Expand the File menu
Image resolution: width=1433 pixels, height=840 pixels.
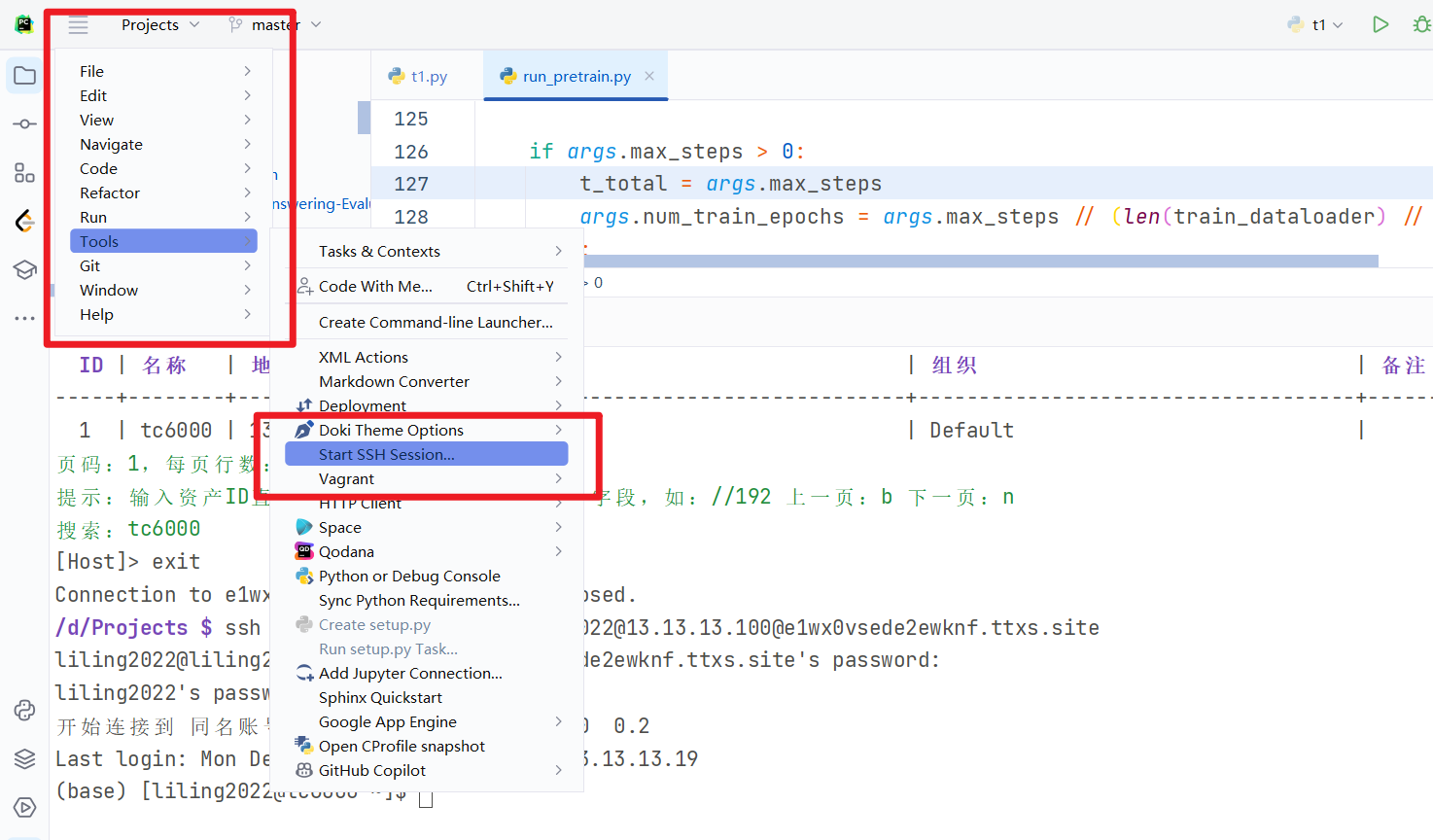(x=163, y=71)
